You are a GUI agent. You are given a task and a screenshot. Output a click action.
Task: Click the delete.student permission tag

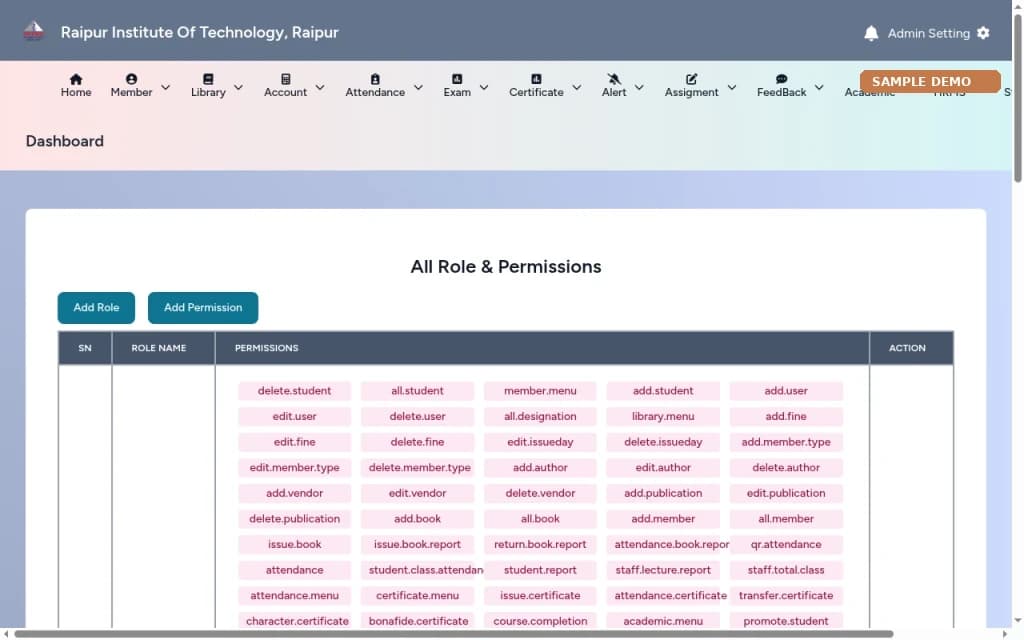[x=295, y=391]
